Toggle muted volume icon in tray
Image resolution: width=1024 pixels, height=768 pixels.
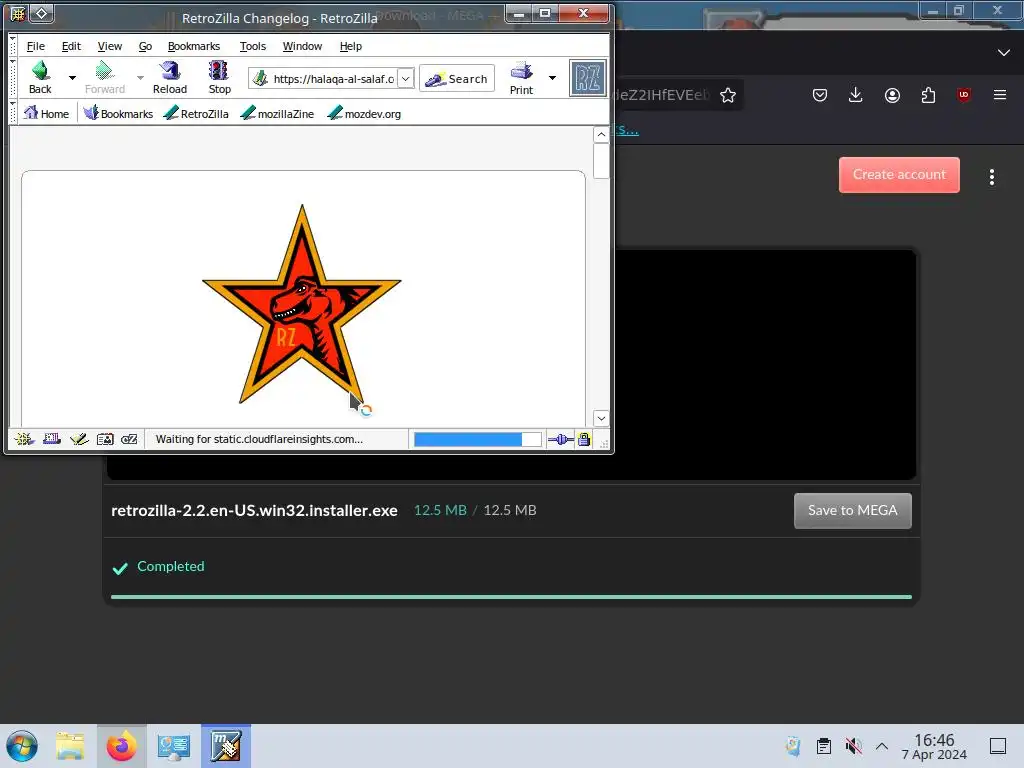pyautogui.click(x=853, y=746)
